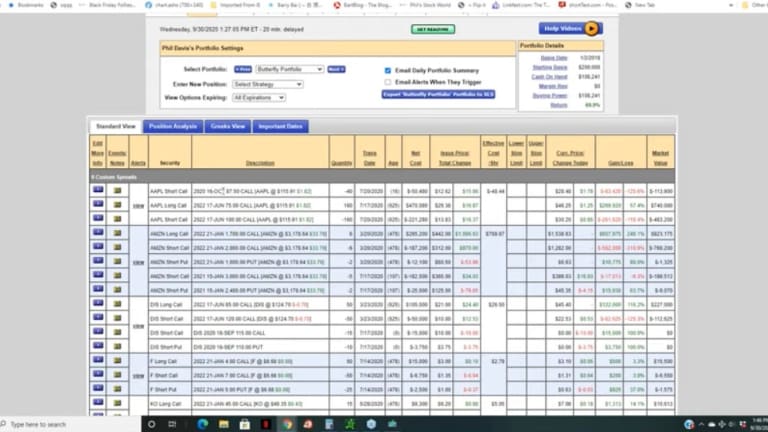Click Windows taskbar search box
Viewport: 768px width, 432px height.
coord(71,424)
